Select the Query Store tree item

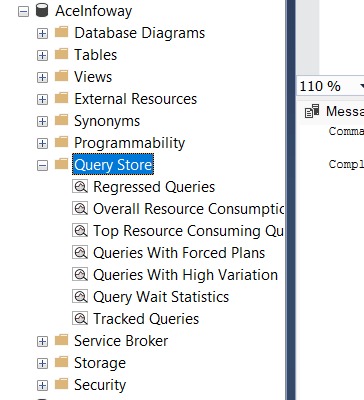pyautogui.click(x=113, y=165)
